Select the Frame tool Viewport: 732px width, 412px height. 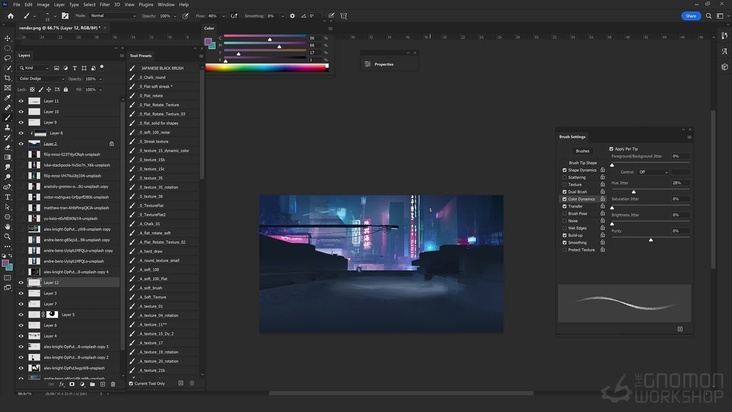[7, 88]
